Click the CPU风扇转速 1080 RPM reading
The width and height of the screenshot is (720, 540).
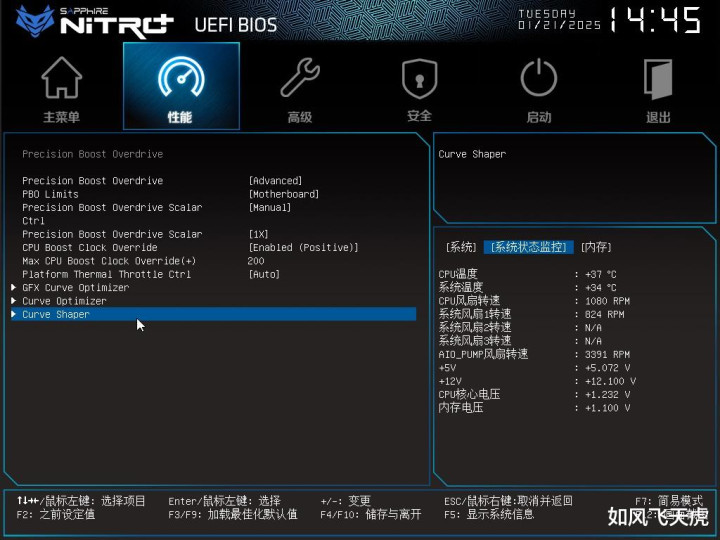pyautogui.click(x=534, y=301)
